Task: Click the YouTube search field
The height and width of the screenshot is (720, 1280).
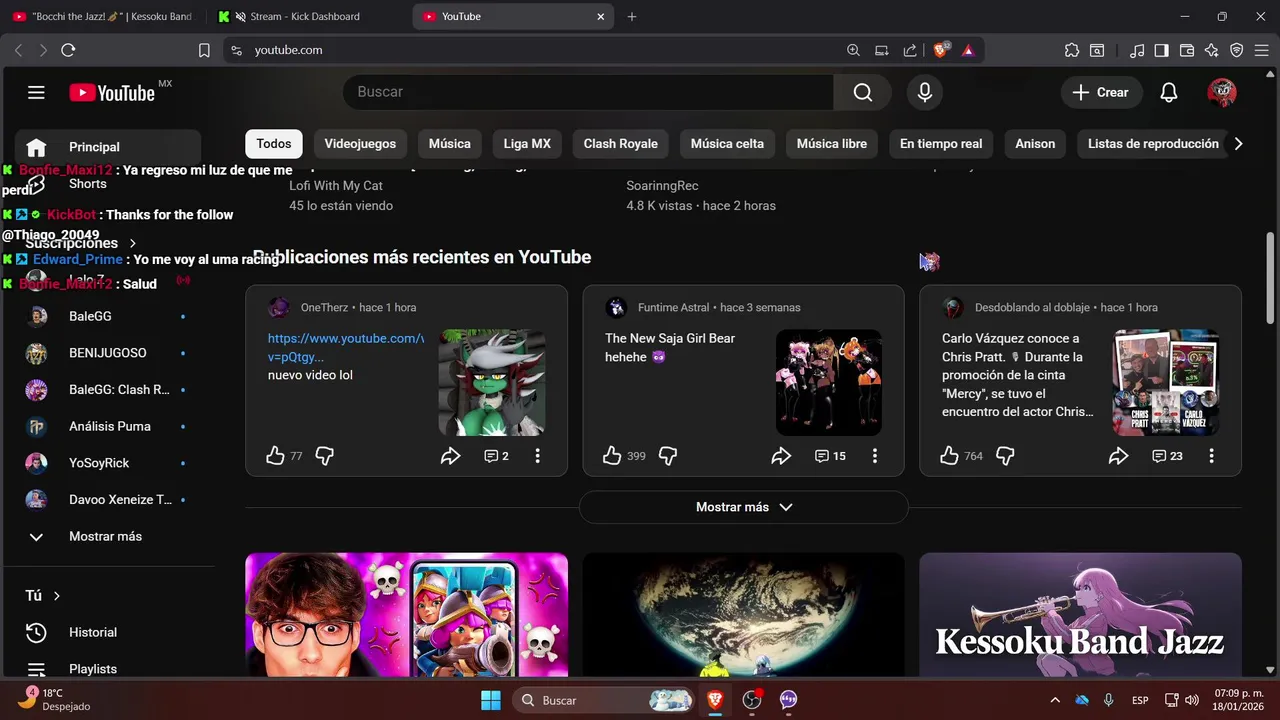Action: pos(588,92)
